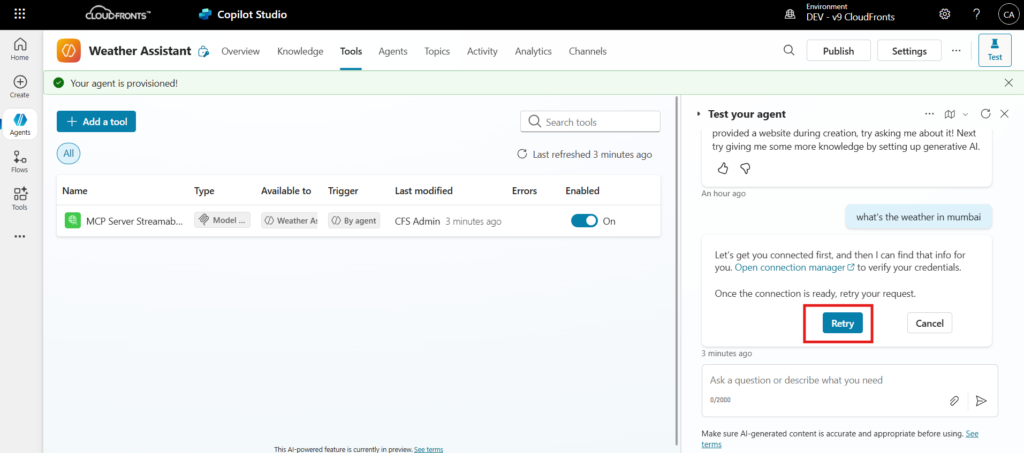
Task: Open Agents in left sidebar
Action: tap(20, 123)
